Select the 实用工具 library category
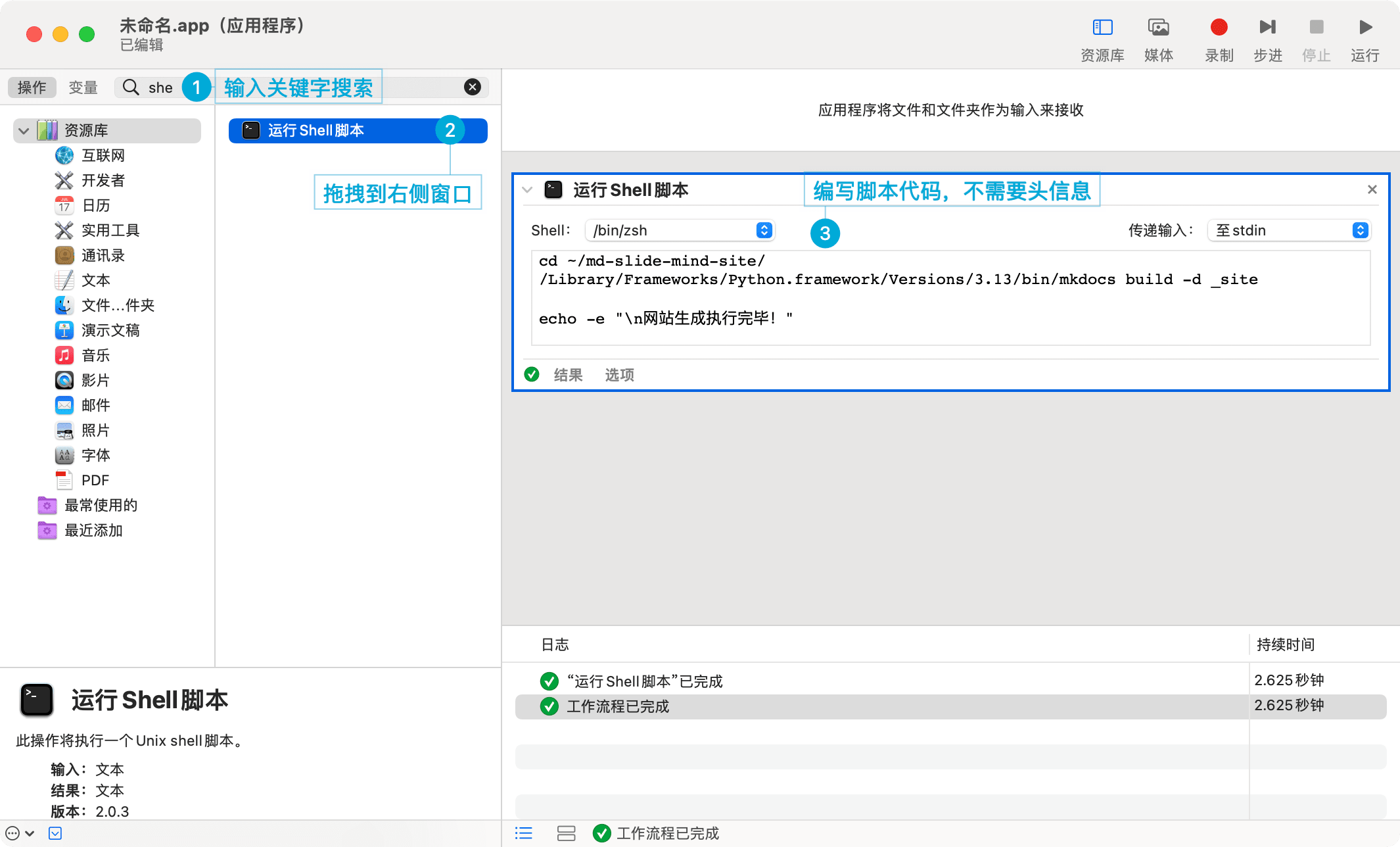Viewport: 1400px width, 847px height. click(x=110, y=230)
